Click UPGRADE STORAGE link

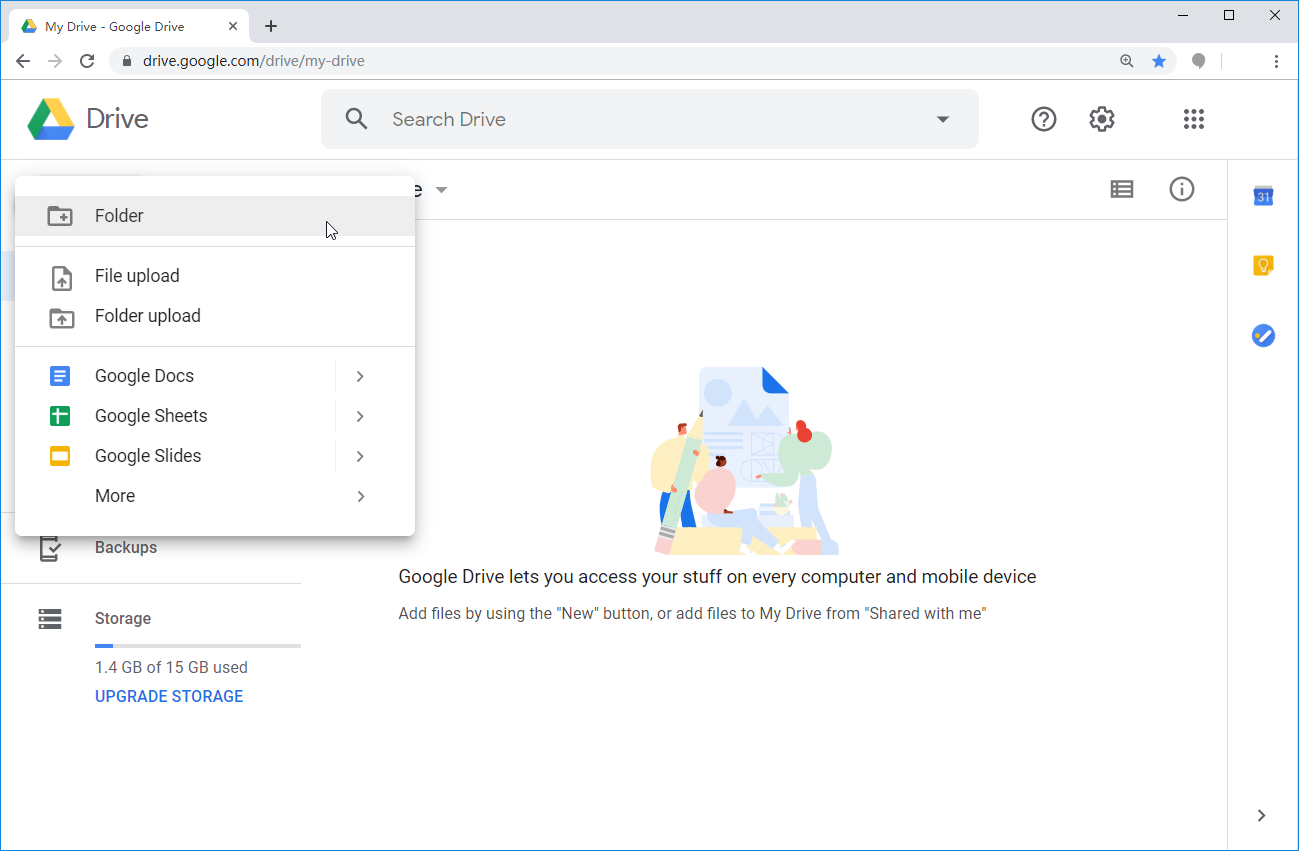169,696
